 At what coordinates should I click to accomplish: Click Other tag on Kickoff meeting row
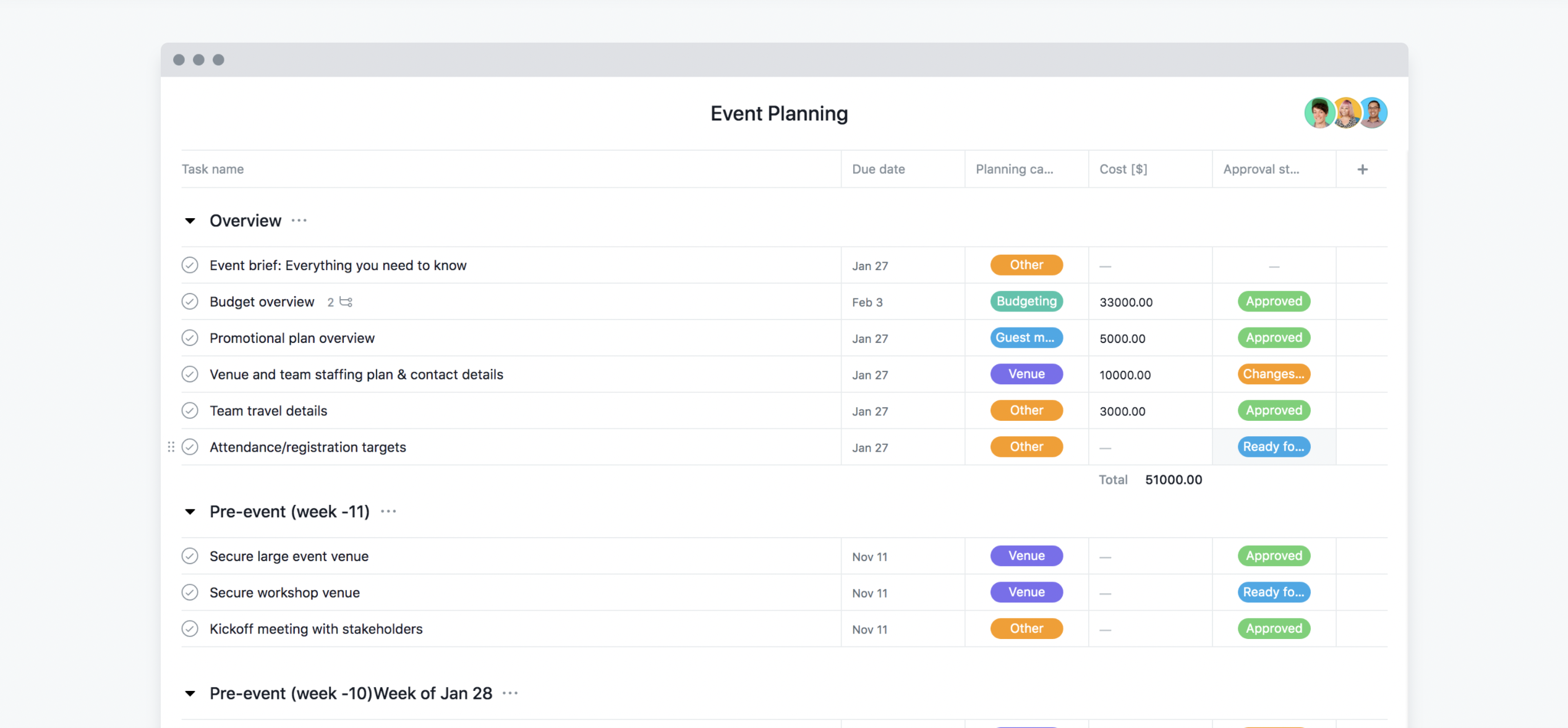[1026, 629]
